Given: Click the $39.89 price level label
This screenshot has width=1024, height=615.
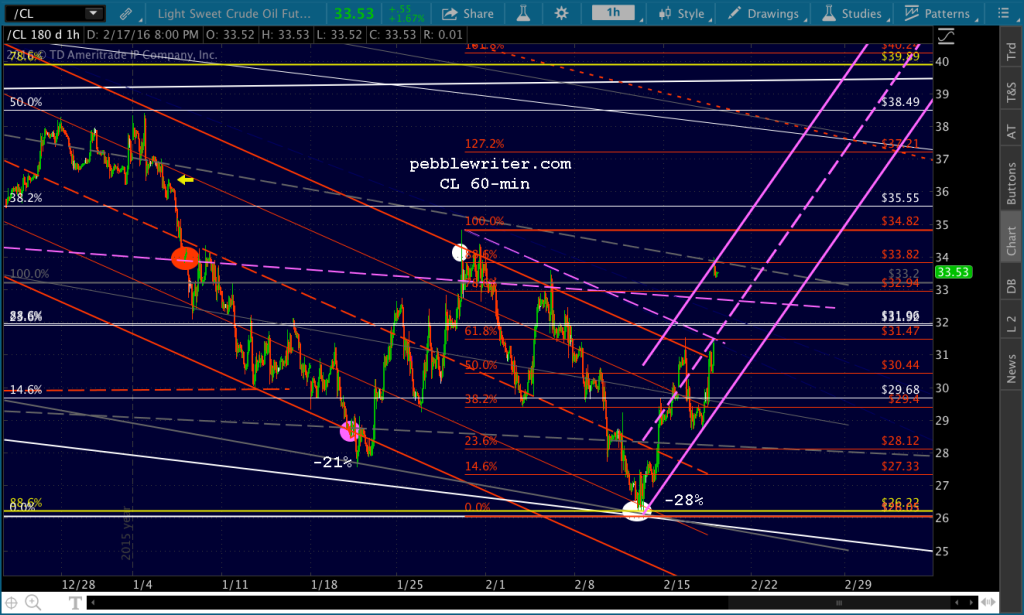Looking at the screenshot, I should (x=900, y=57).
